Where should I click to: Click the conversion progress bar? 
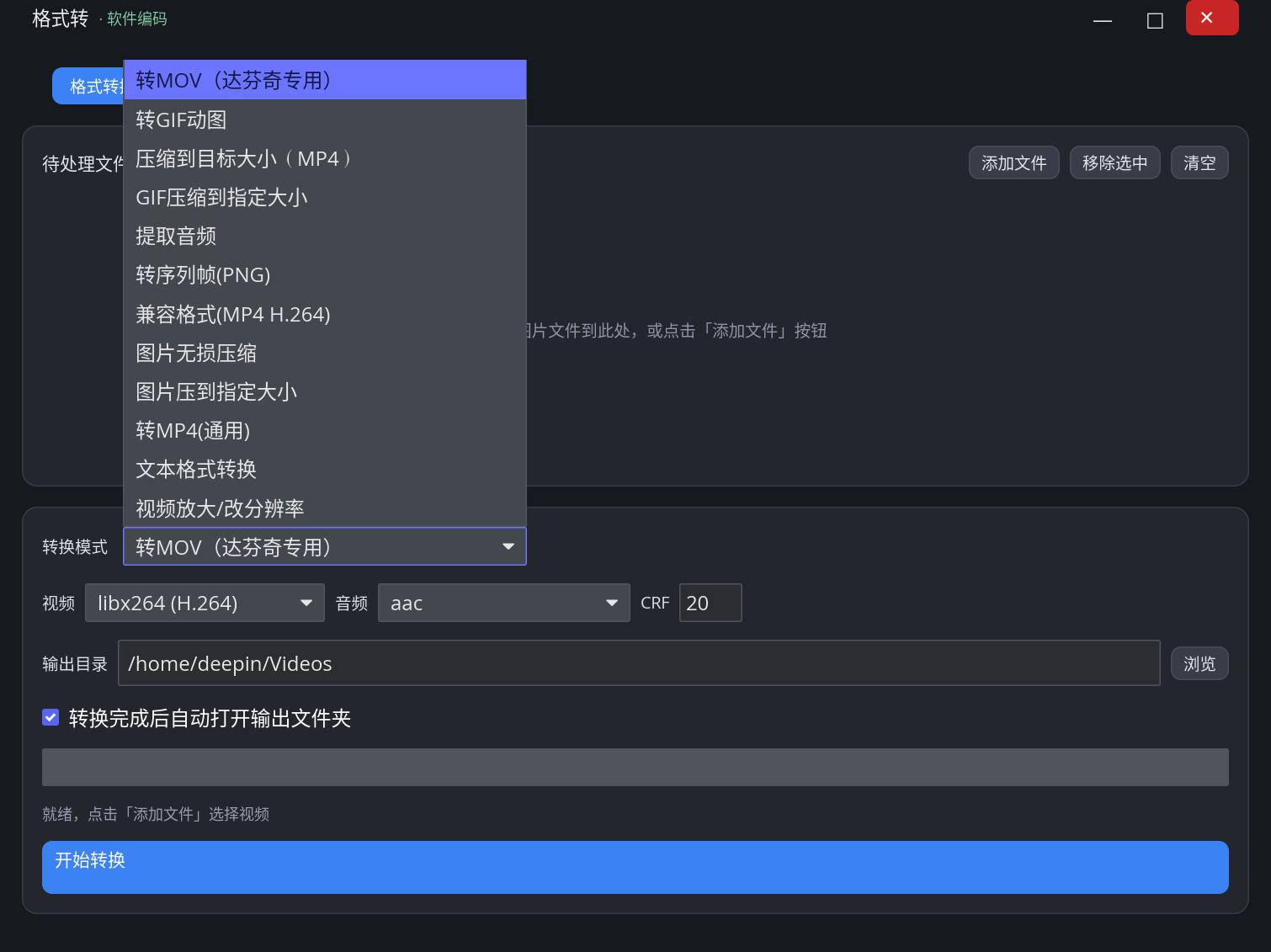pos(635,767)
